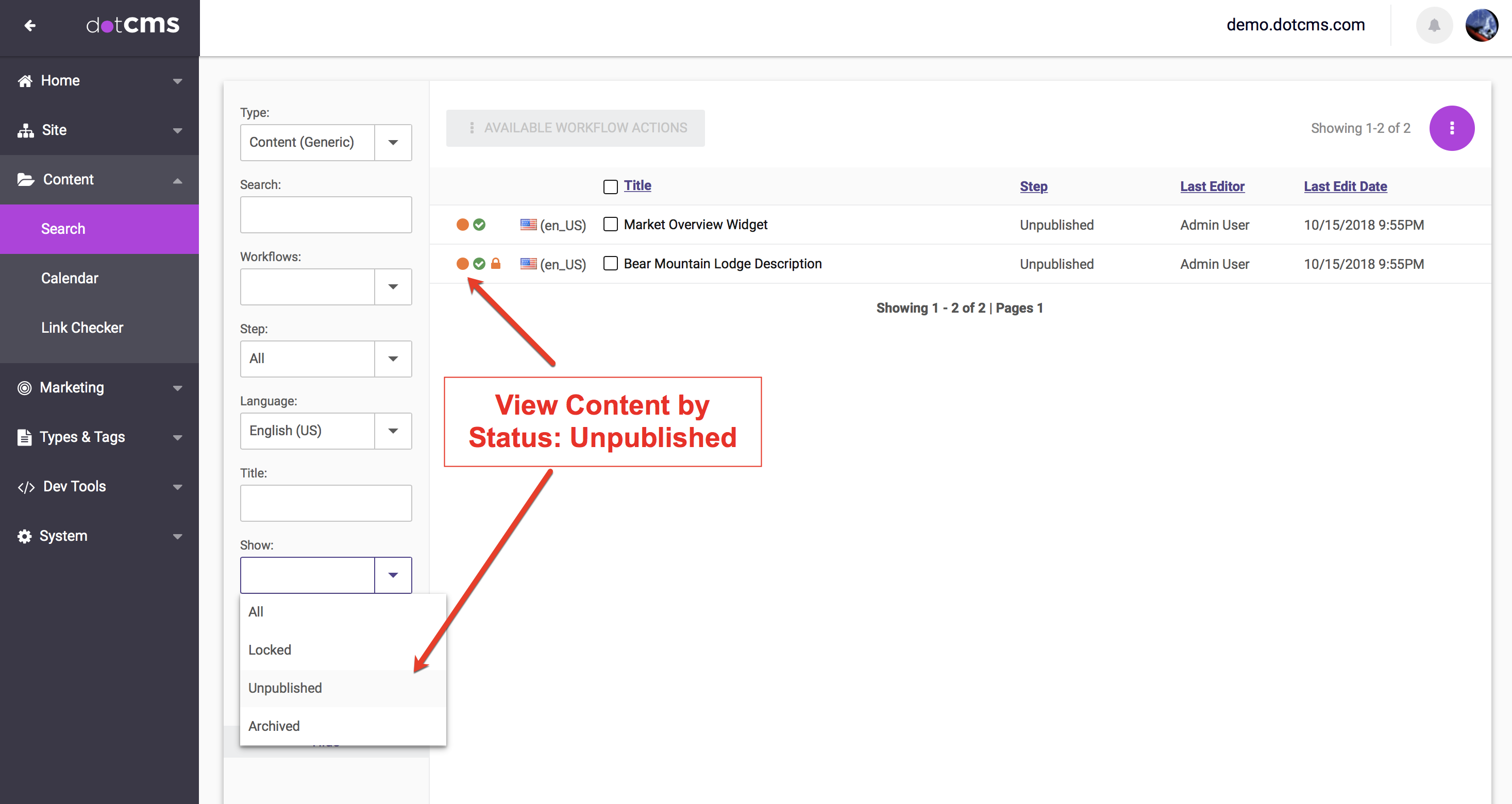Open the Type dropdown arrow

point(393,142)
